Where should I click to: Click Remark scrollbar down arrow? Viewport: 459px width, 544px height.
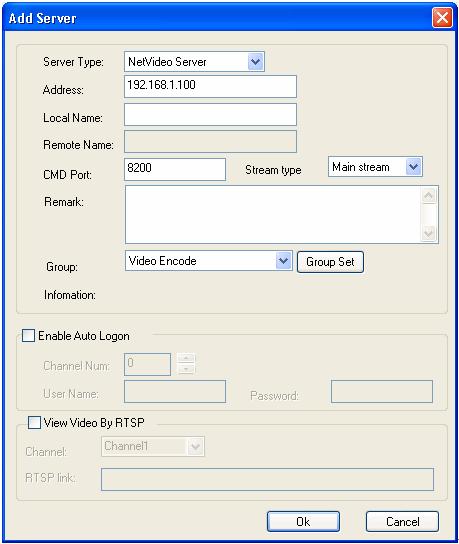click(429, 233)
